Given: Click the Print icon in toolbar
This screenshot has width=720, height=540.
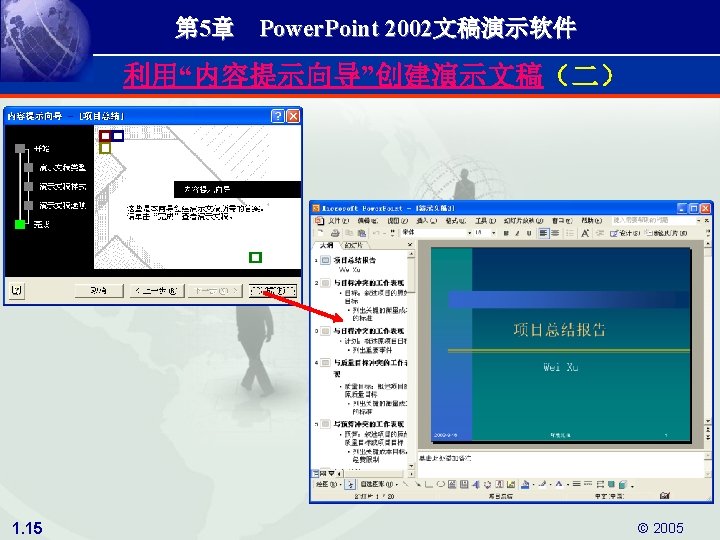Looking at the screenshot, I should coord(335,233).
